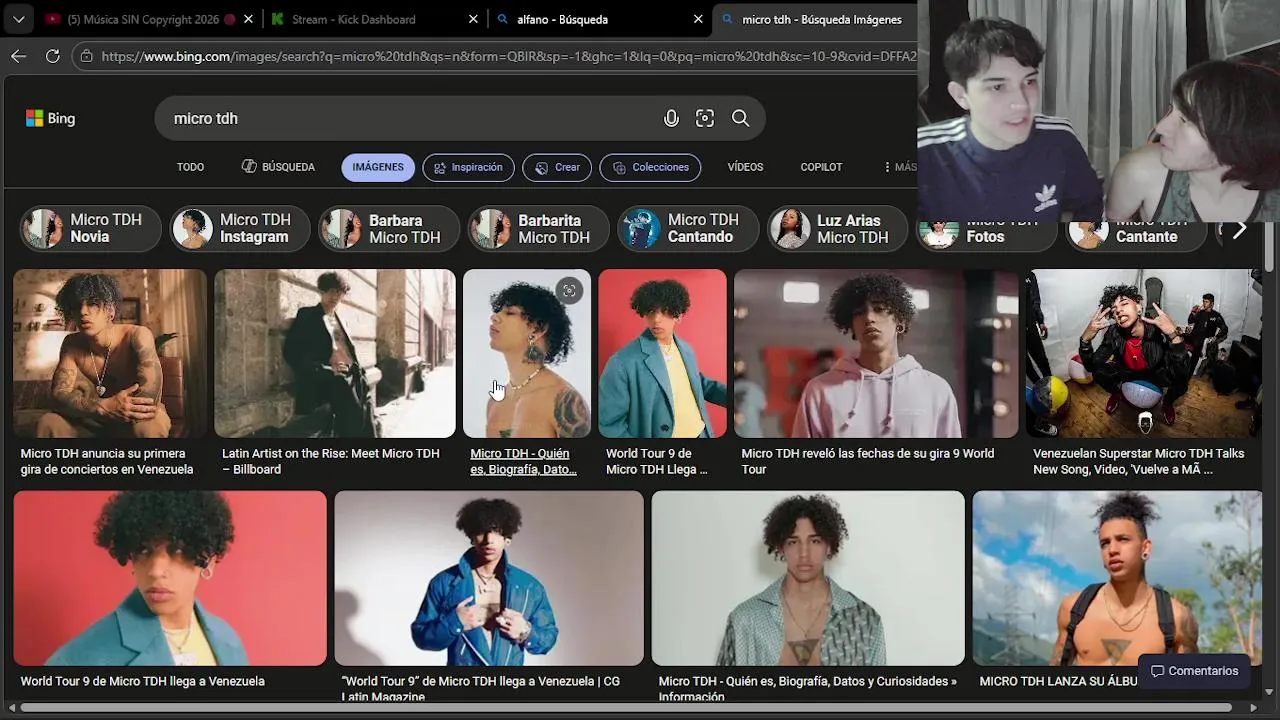Open Billboard Latin Artist on the Rise thumbnail

[x=335, y=353]
